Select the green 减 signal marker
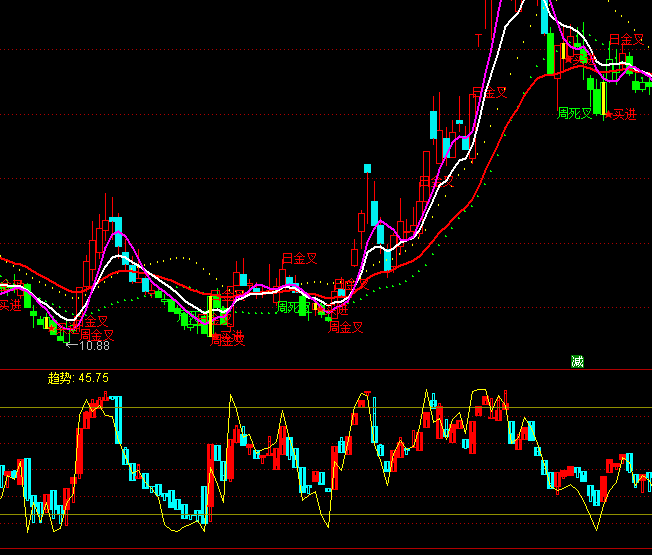The width and height of the screenshot is (652, 555). (x=577, y=361)
